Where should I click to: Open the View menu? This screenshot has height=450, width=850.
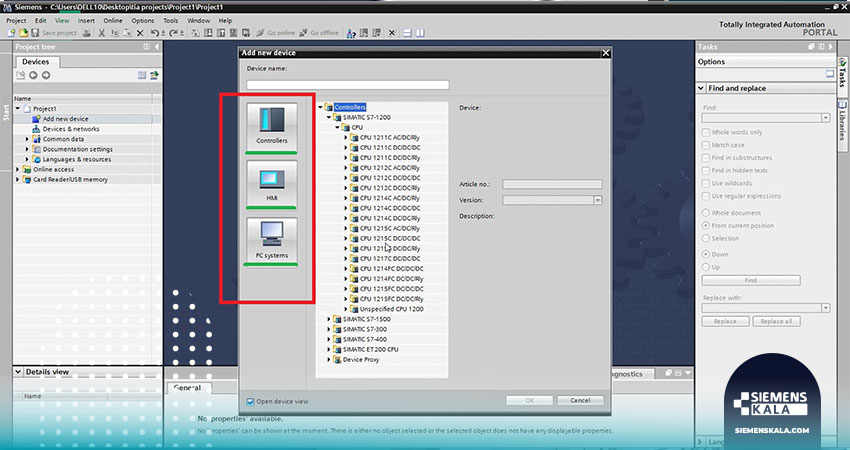point(62,21)
